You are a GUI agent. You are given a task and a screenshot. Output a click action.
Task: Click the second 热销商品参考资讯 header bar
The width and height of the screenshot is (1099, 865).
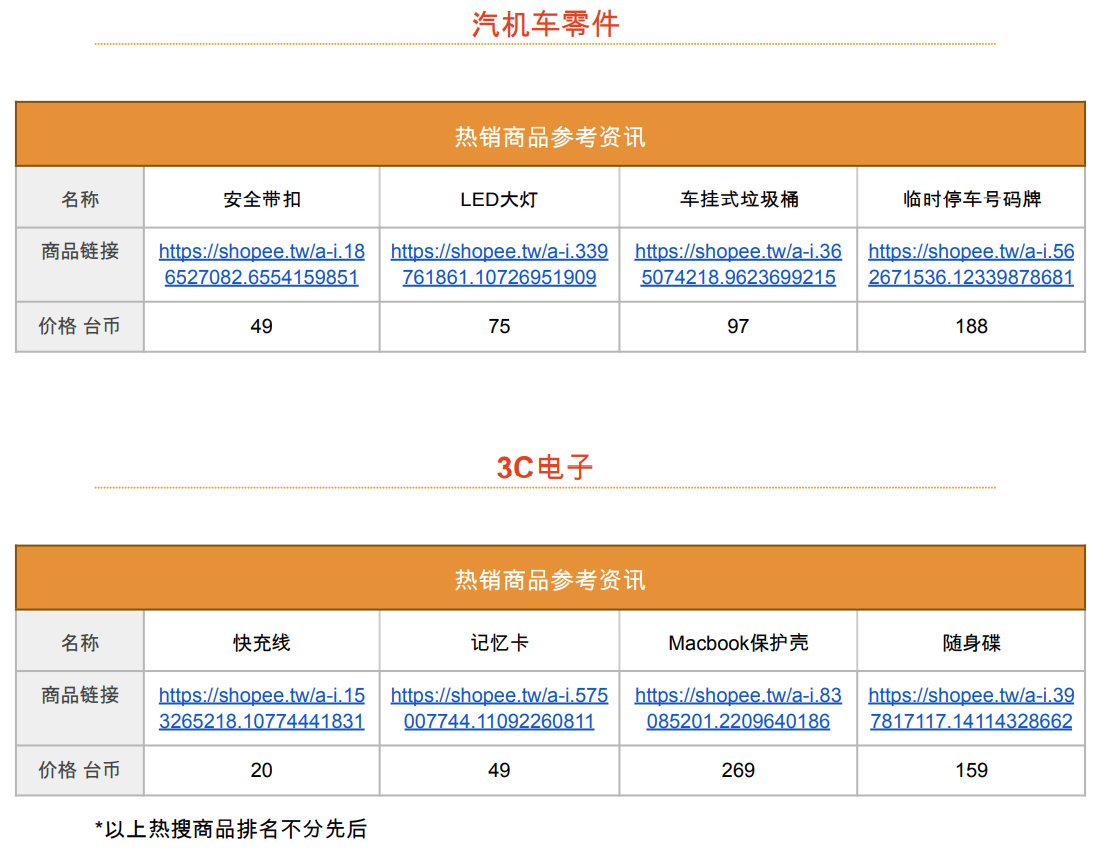tap(549, 577)
